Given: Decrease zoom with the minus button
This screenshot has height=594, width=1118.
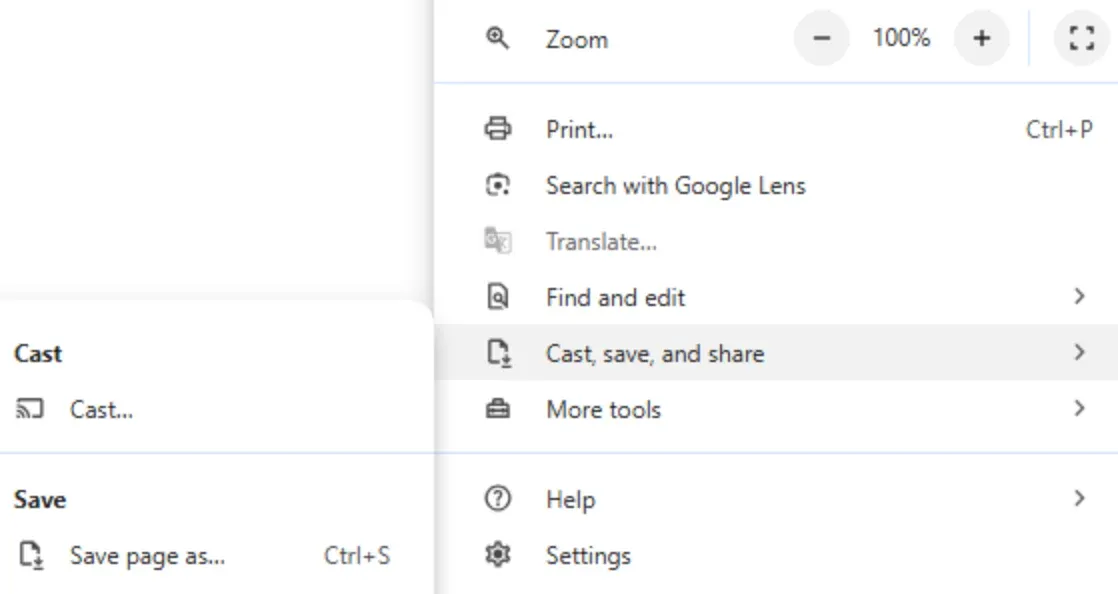Looking at the screenshot, I should click(822, 39).
